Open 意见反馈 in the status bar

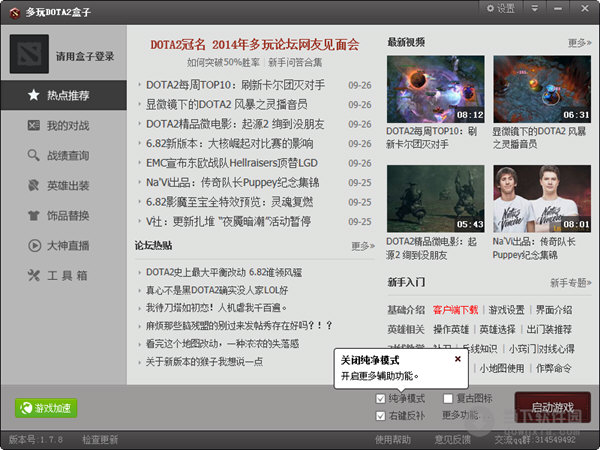pos(452,440)
